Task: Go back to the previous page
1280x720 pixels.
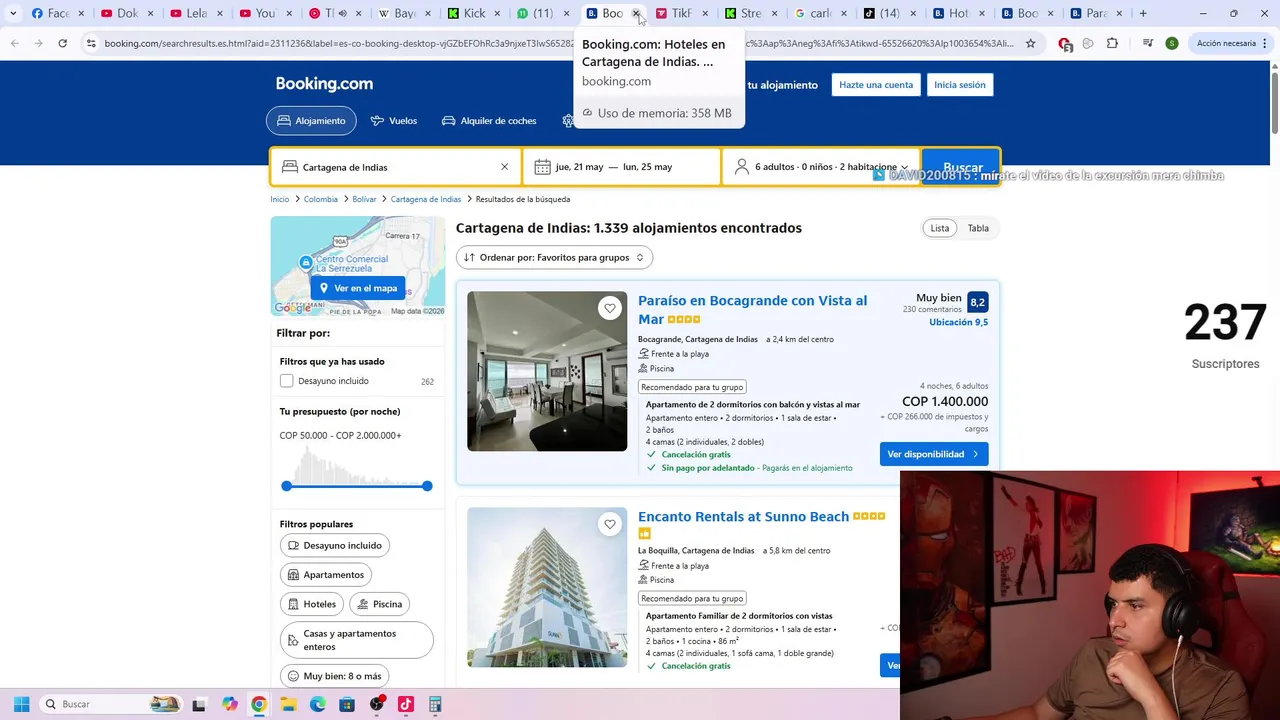Action: point(15,43)
